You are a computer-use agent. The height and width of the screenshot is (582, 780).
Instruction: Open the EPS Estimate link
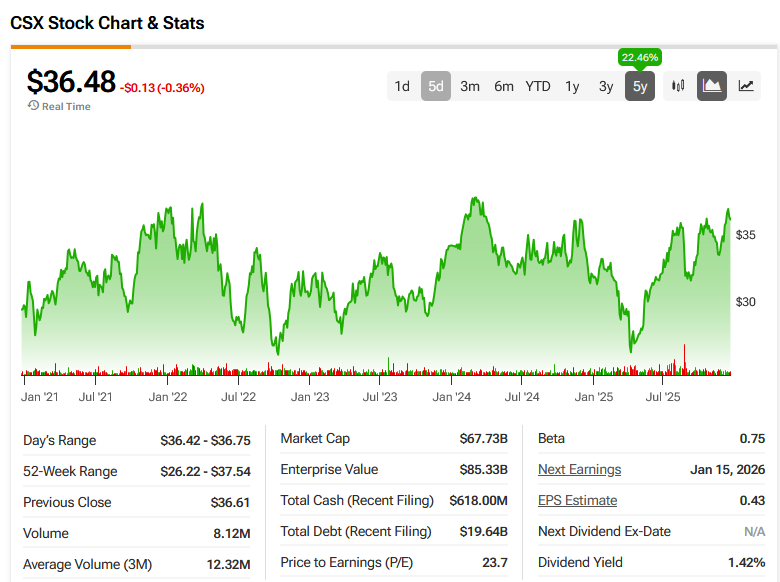pyautogui.click(x=577, y=500)
